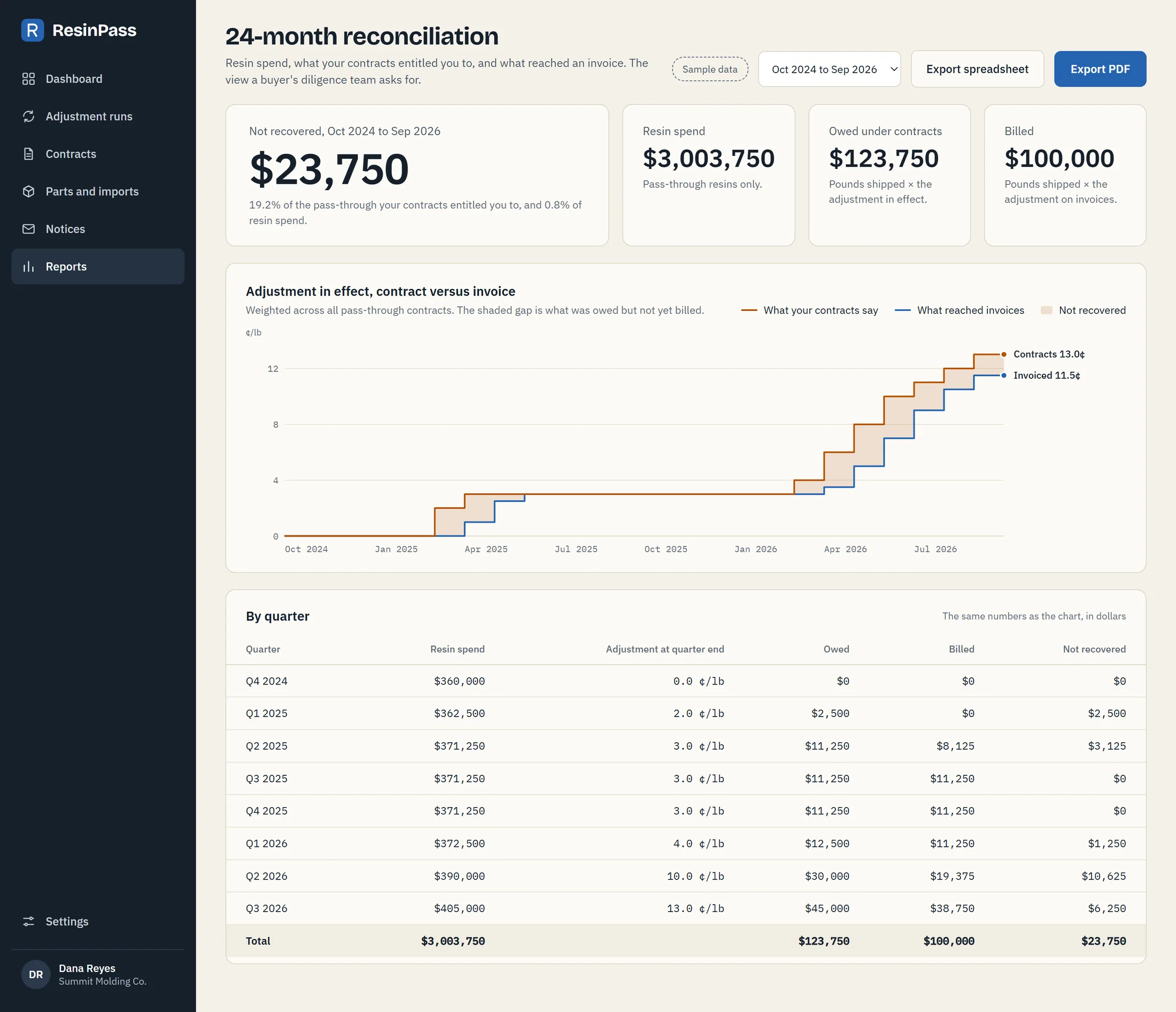Click the $23,750 Not recovered headline figure
1176x1012 pixels.
pyautogui.click(x=329, y=169)
